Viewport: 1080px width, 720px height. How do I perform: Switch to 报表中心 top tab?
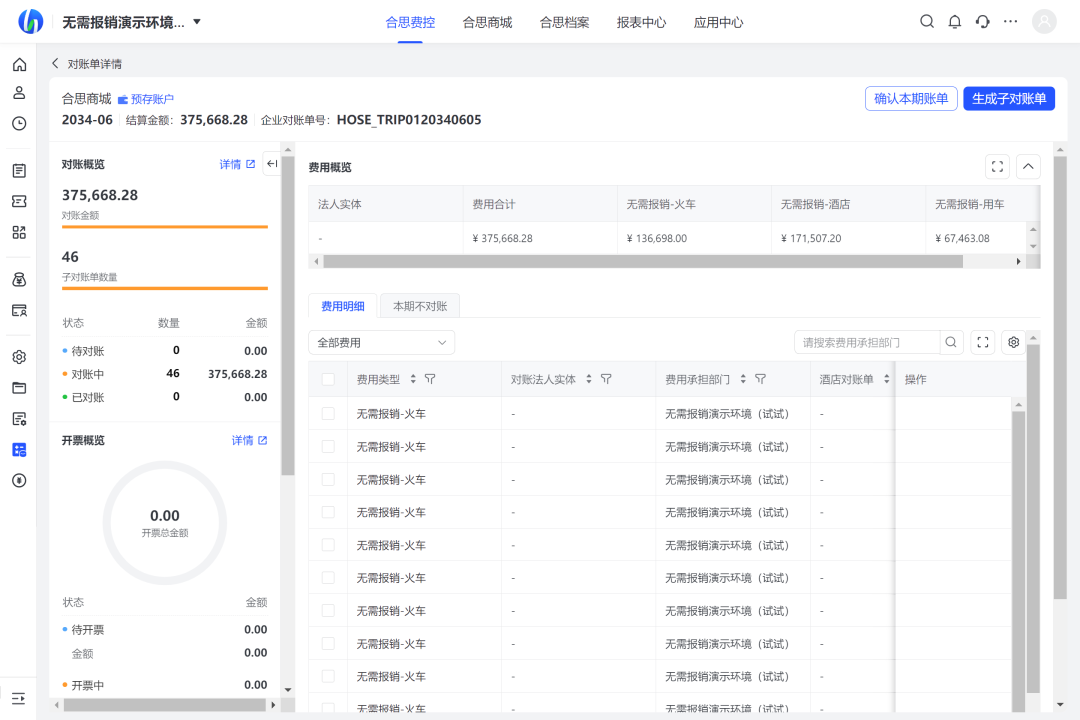coord(641,22)
